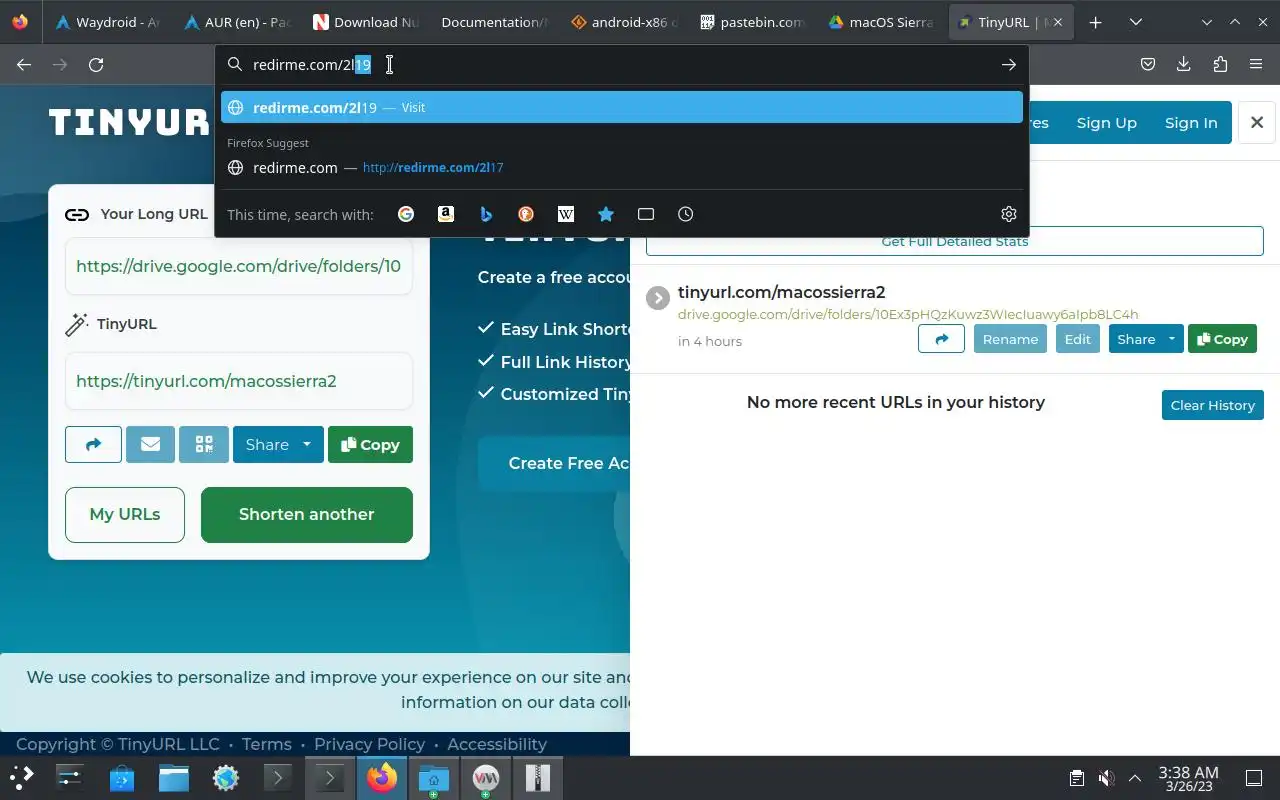1280x800 pixels.
Task: Click Clear History button
Action: pyautogui.click(x=1212, y=405)
